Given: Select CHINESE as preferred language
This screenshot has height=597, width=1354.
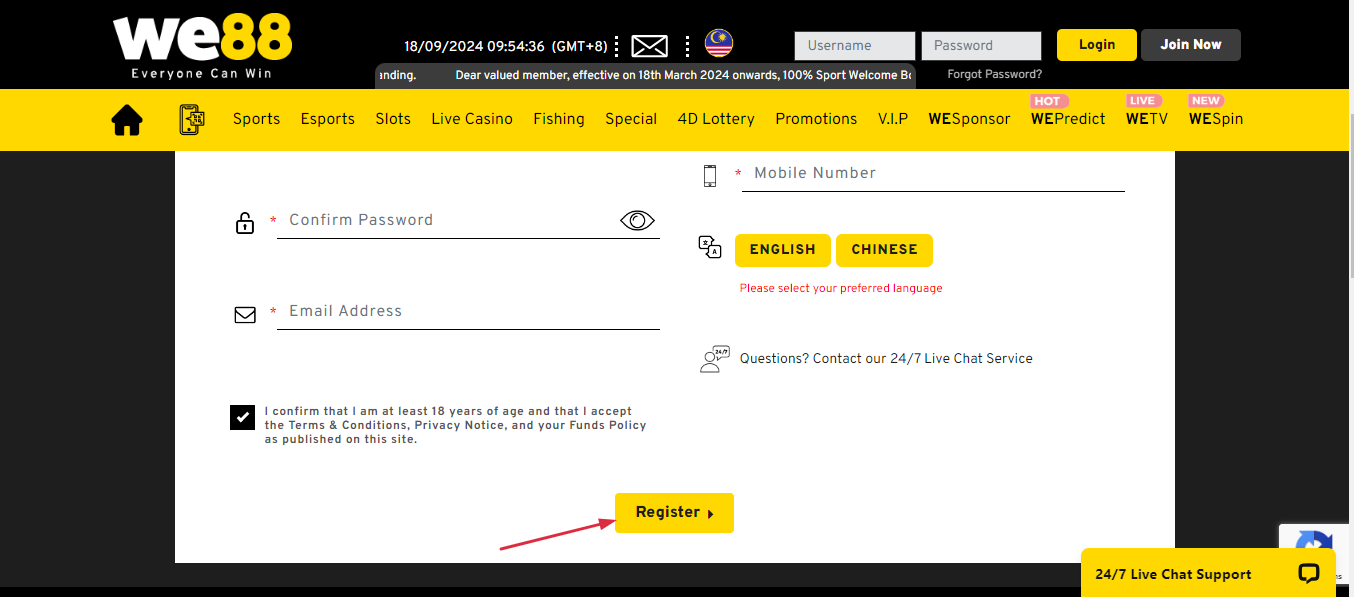Looking at the screenshot, I should (x=884, y=250).
